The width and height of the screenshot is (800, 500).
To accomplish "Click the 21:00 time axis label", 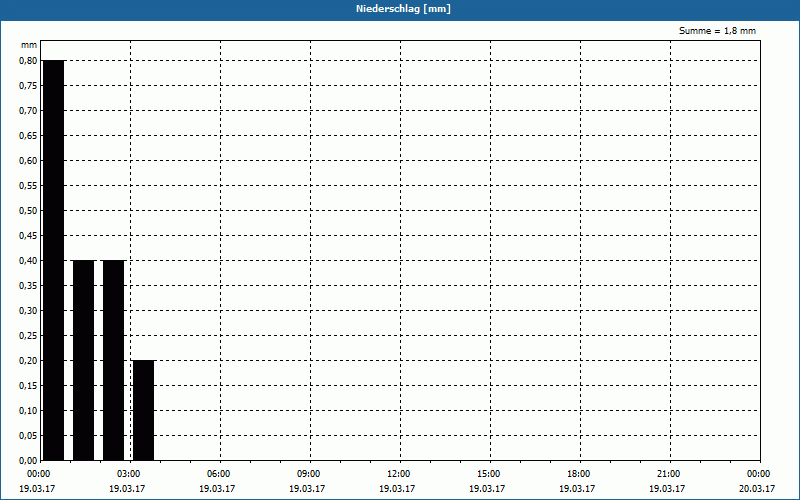I will coord(668,474).
